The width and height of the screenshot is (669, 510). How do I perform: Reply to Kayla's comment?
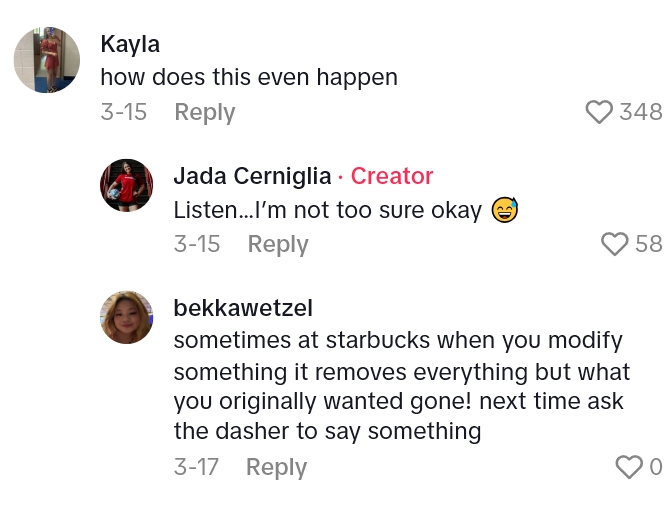pos(204,112)
